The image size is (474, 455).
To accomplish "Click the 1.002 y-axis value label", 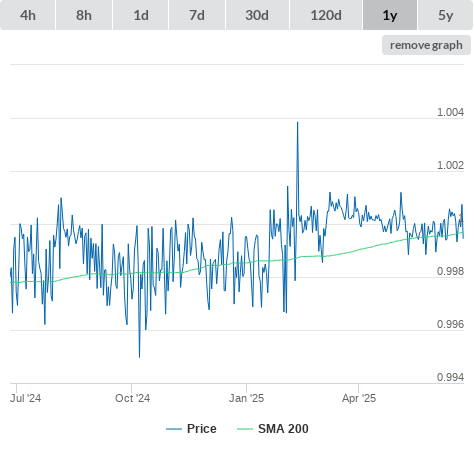I will pos(450,165).
